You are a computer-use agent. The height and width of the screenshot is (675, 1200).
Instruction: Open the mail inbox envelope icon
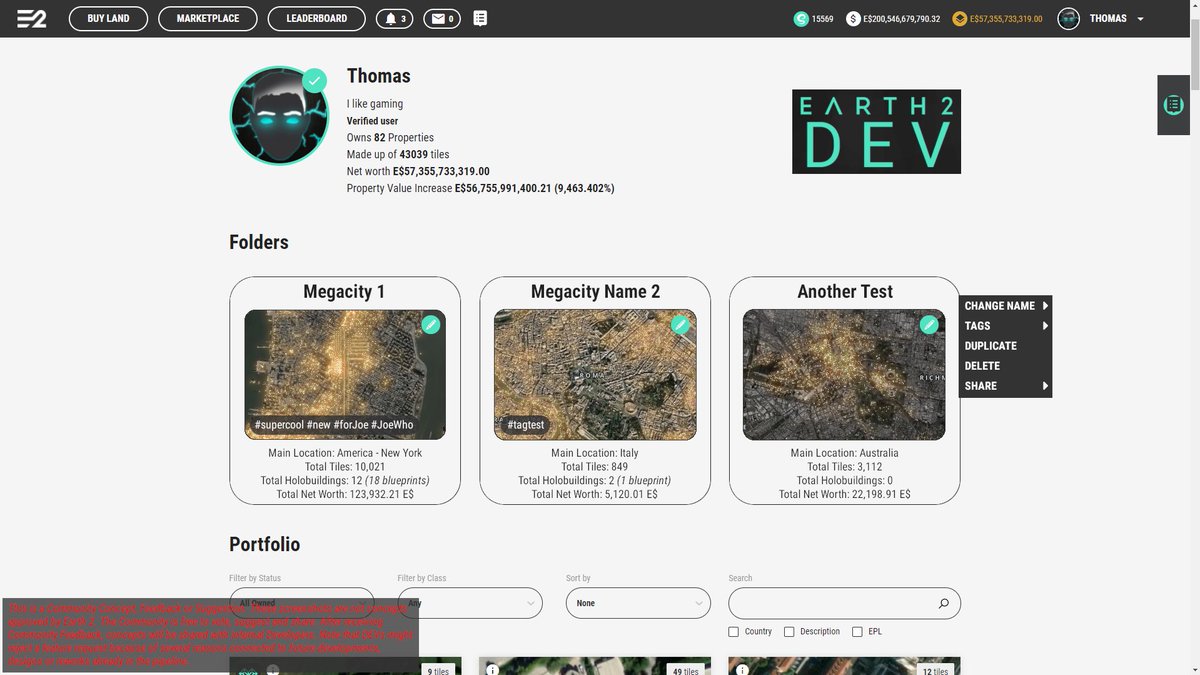(x=442, y=19)
